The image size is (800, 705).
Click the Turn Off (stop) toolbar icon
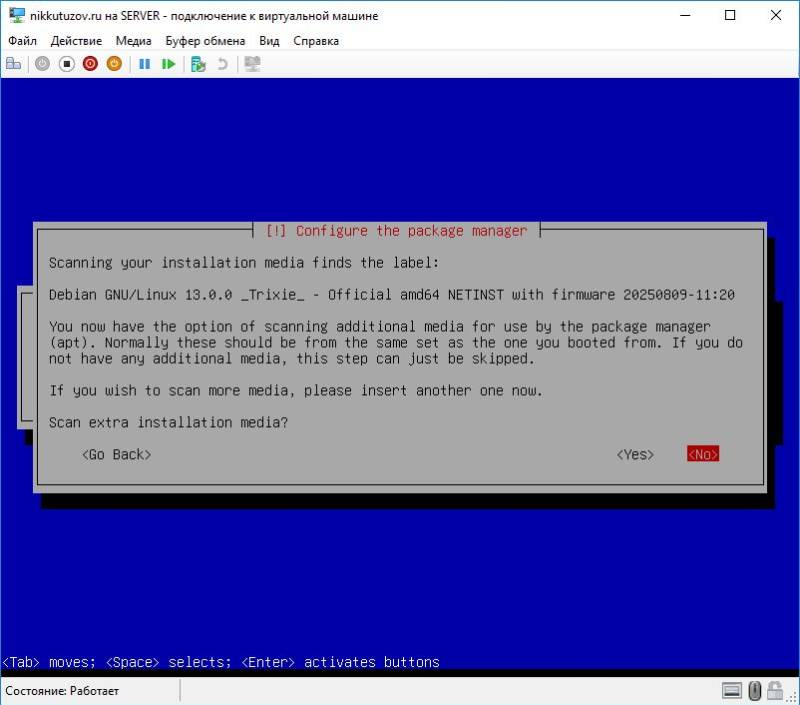click(67, 64)
